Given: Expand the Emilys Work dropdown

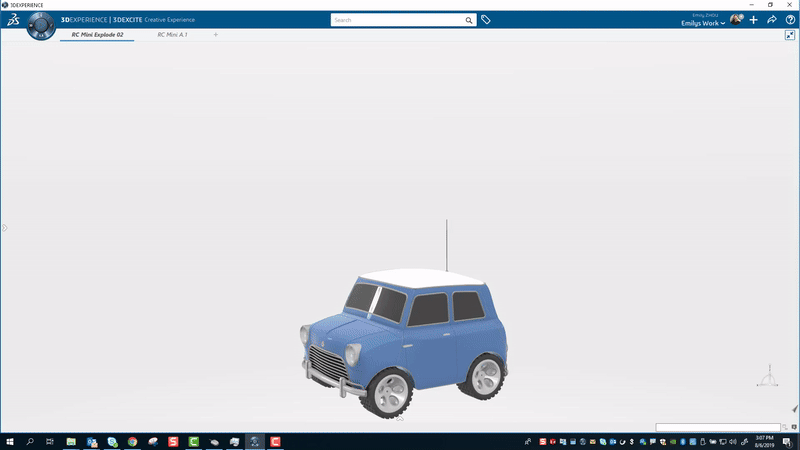Looking at the screenshot, I should click(702, 23).
